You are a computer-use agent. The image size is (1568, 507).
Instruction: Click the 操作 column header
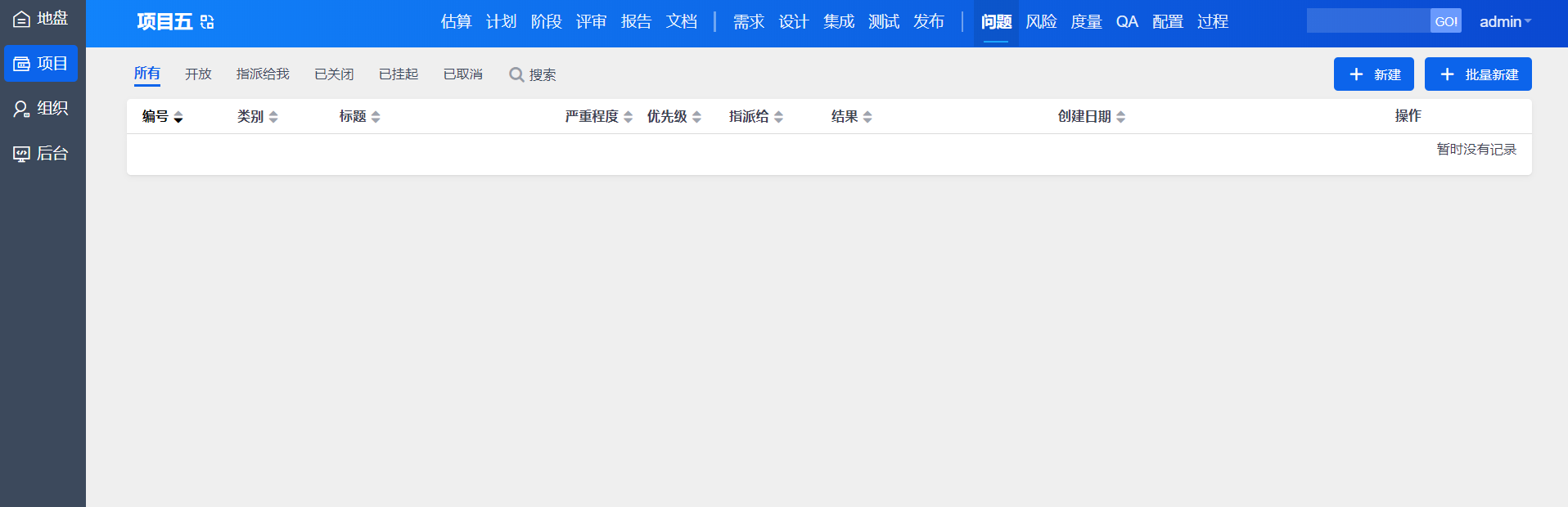(x=1408, y=116)
